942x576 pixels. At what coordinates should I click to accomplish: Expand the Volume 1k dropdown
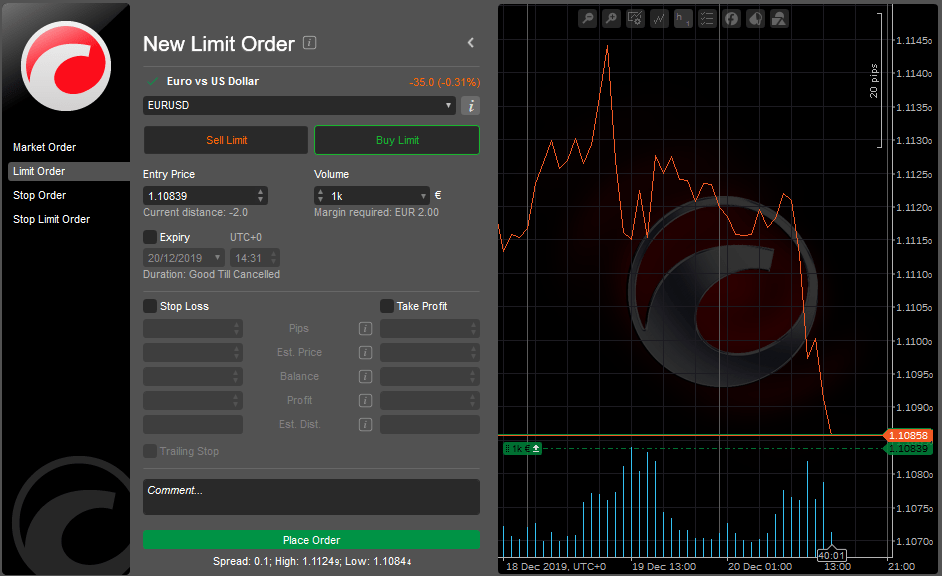coord(424,196)
